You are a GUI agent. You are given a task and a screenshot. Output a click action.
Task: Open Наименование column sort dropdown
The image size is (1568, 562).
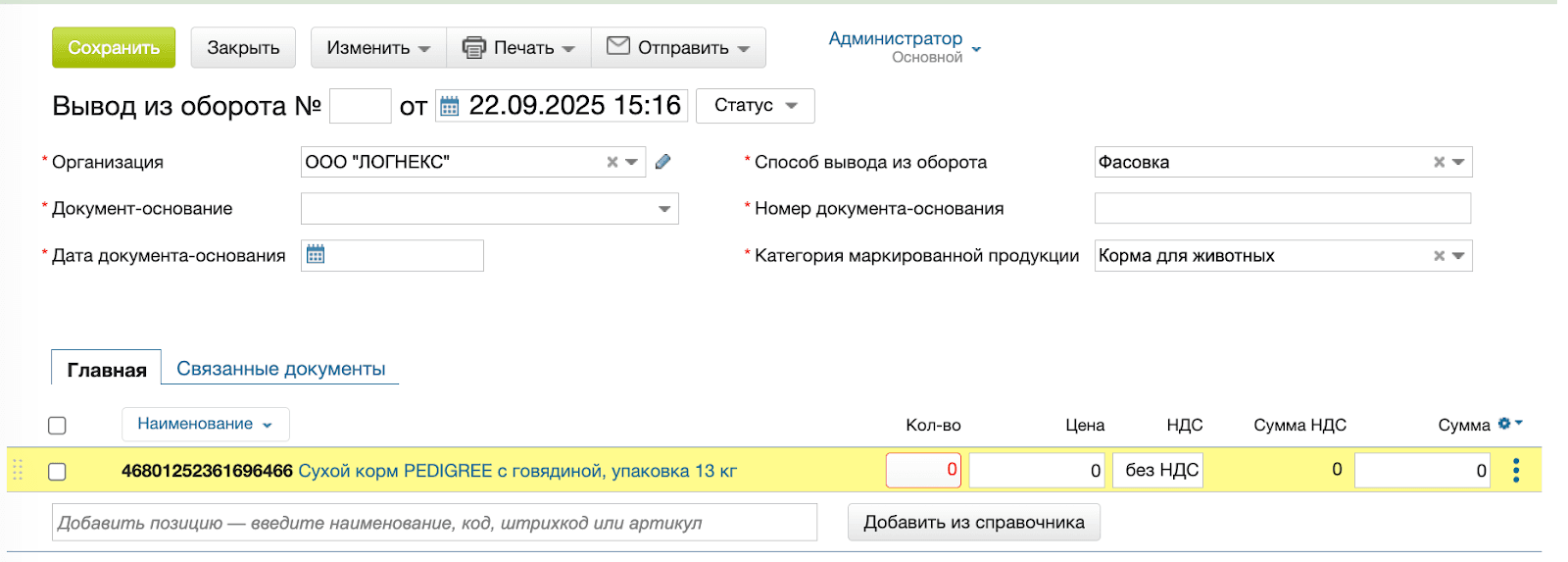pos(205,424)
